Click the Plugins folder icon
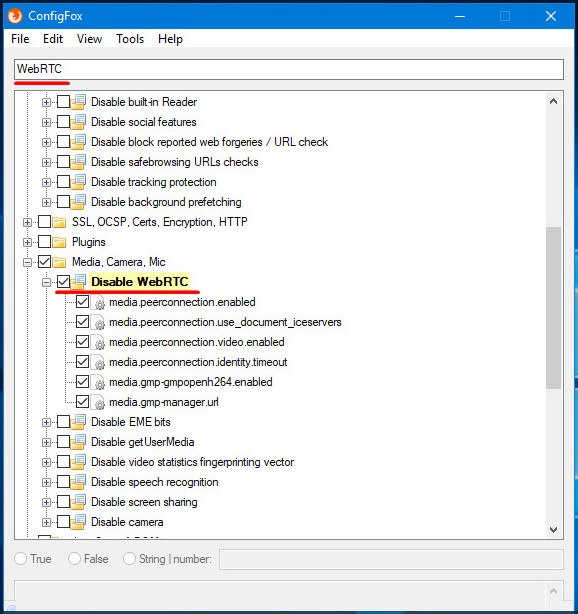The height and width of the screenshot is (614, 578). pyautogui.click(x=59, y=242)
